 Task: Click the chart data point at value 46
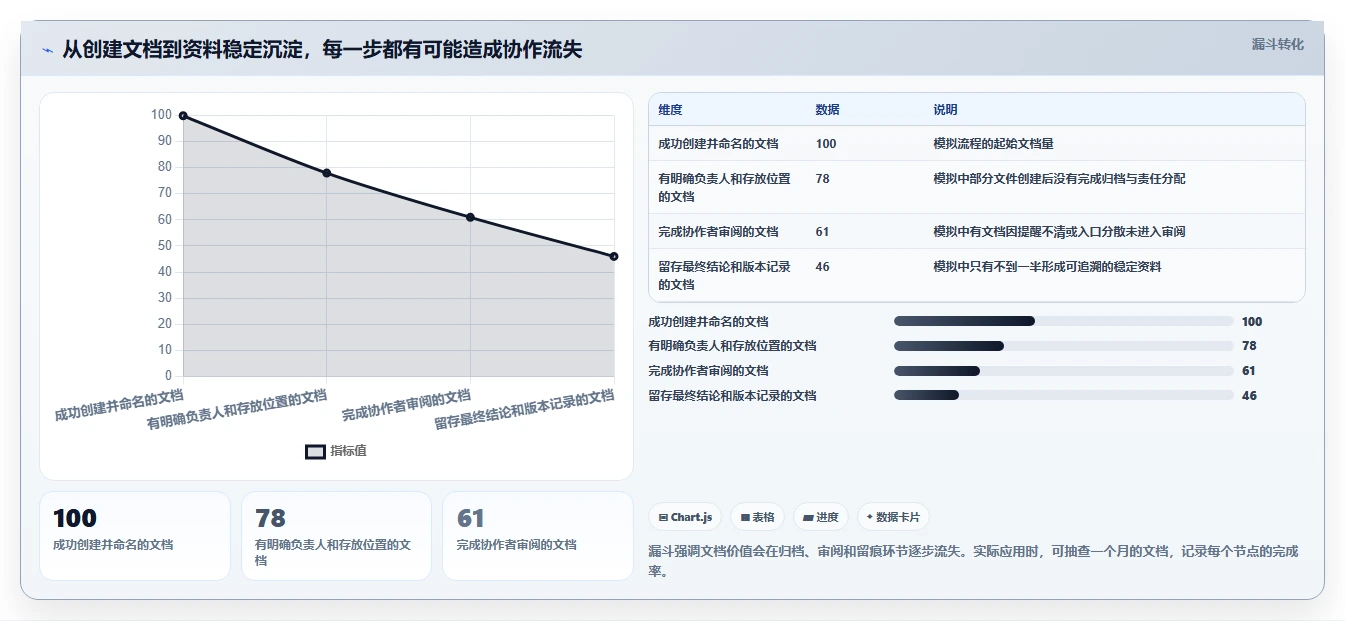point(614,257)
